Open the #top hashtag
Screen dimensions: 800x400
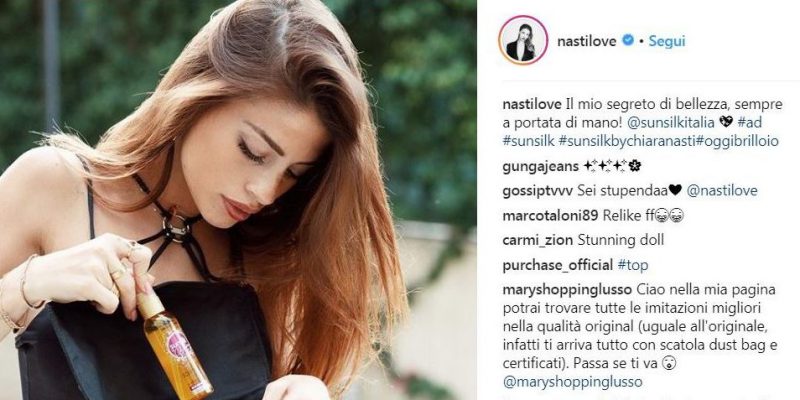pyautogui.click(x=633, y=265)
